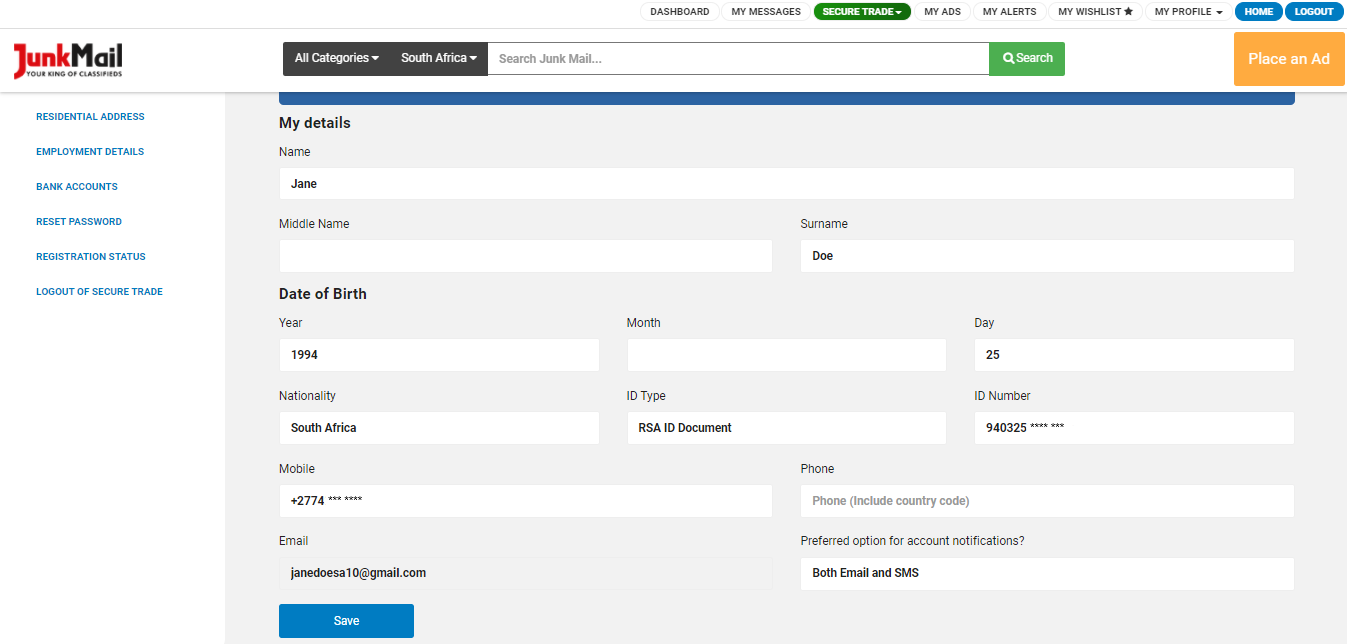Image resolution: width=1347 pixels, height=644 pixels.
Task: Click the Place an Ad button
Action: point(1288,59)
